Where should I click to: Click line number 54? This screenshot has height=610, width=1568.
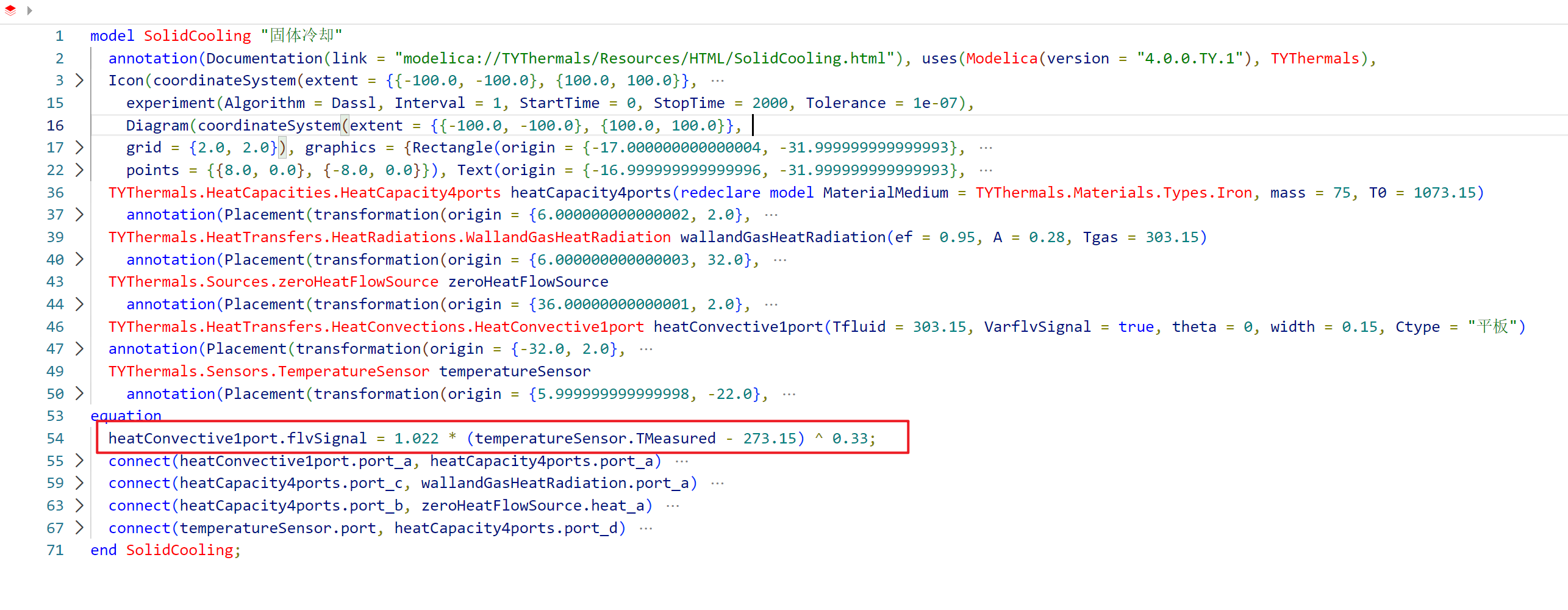(55, 438)
